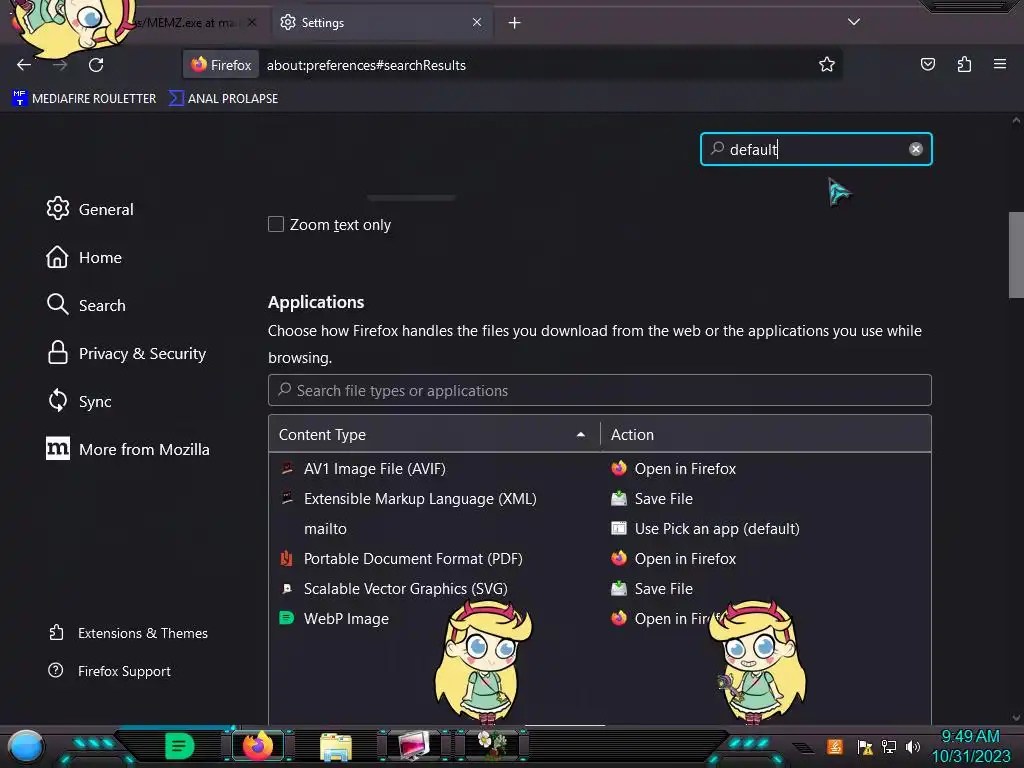Click the Firefox identity badge in address bar
Screen dimensions: 1024x768
[x=221, y=65]
